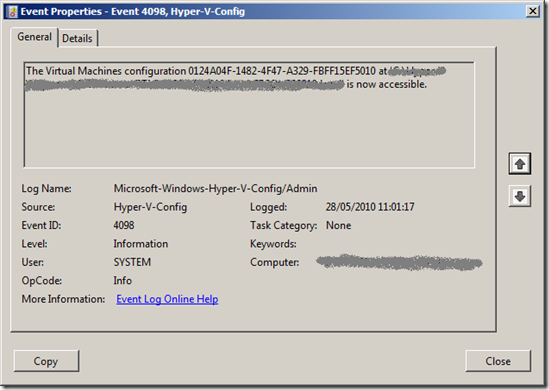Image resolution: width=549 pixels, height=390 pixels.
Task: Click the Computer label
Action: tap(274, 262)
